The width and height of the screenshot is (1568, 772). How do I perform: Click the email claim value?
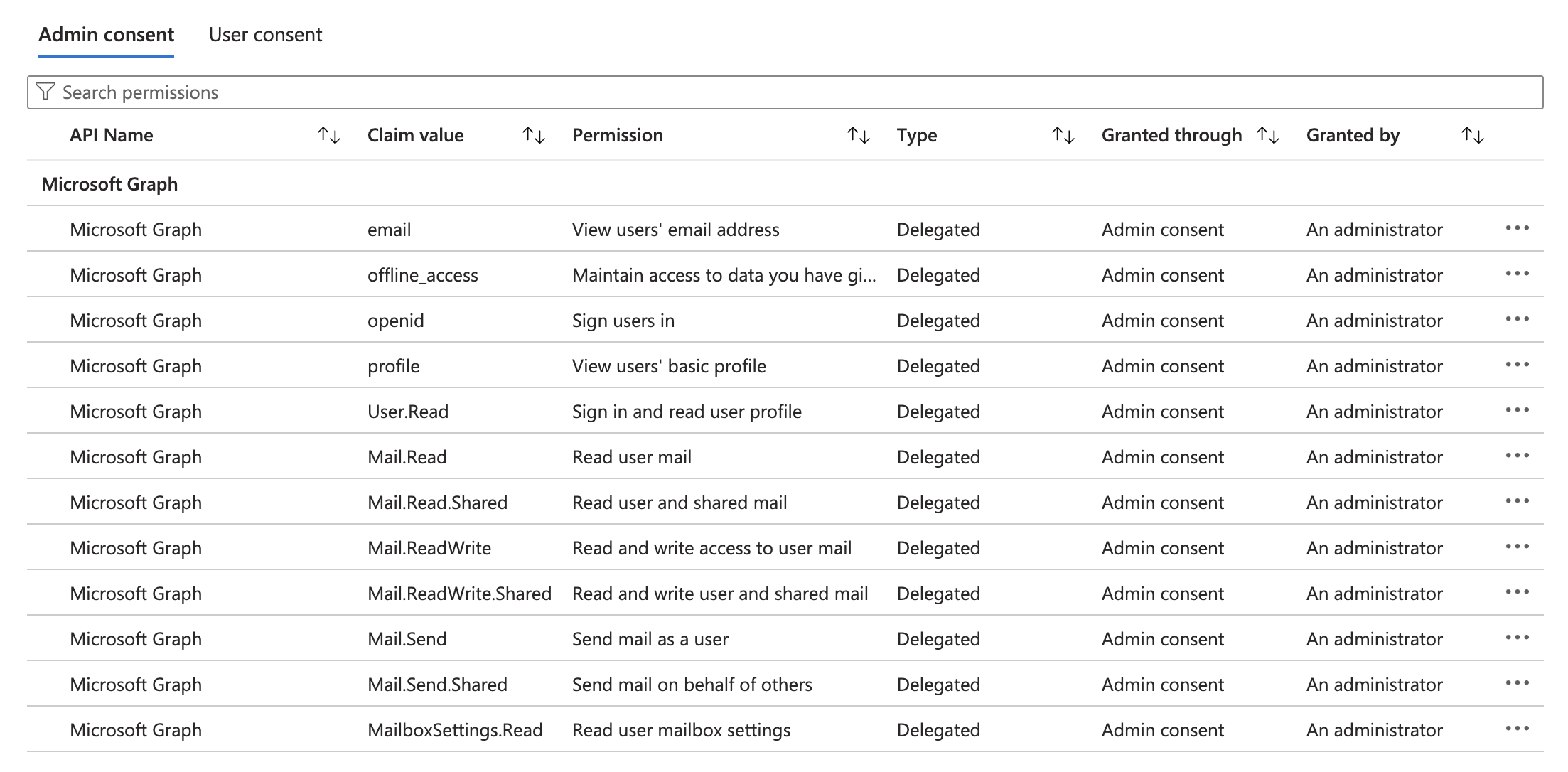(390, 230)
